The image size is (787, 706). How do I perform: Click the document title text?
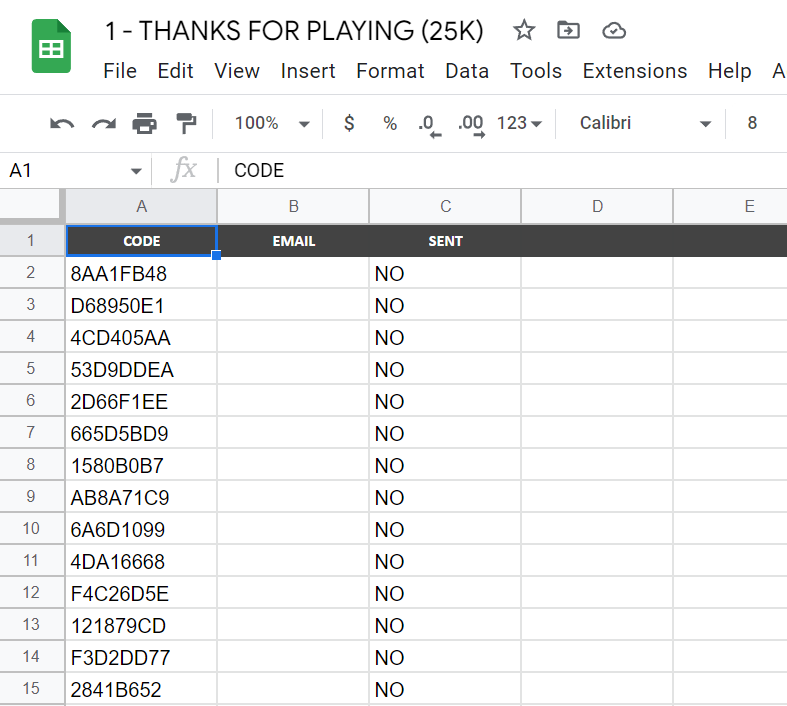294,31
